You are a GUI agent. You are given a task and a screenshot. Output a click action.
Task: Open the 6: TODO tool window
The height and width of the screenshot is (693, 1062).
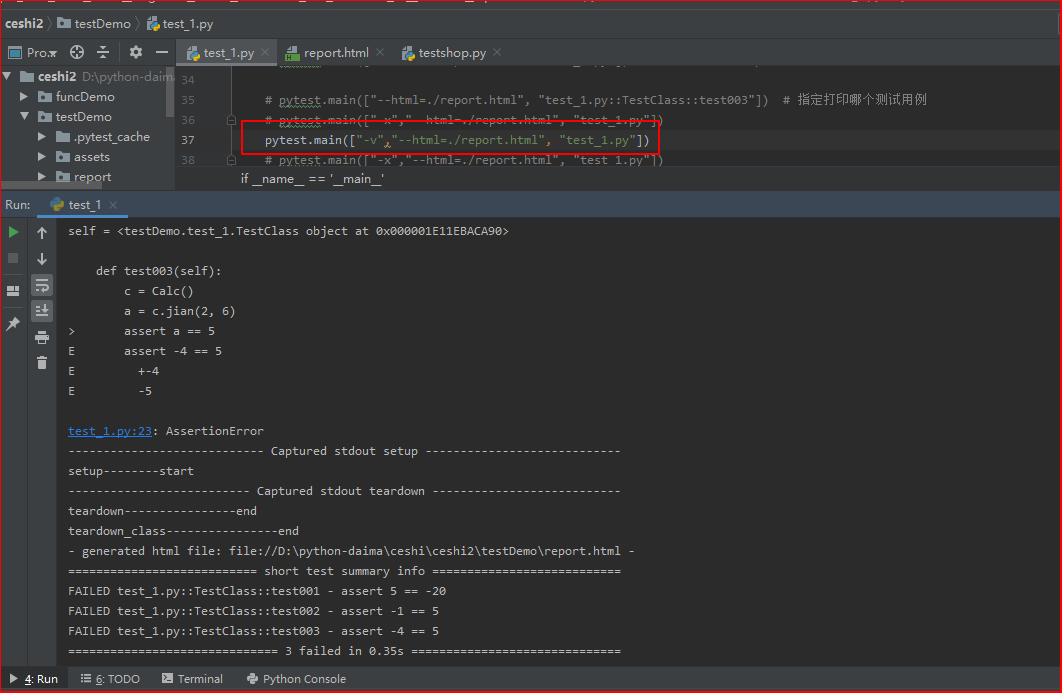110,679
